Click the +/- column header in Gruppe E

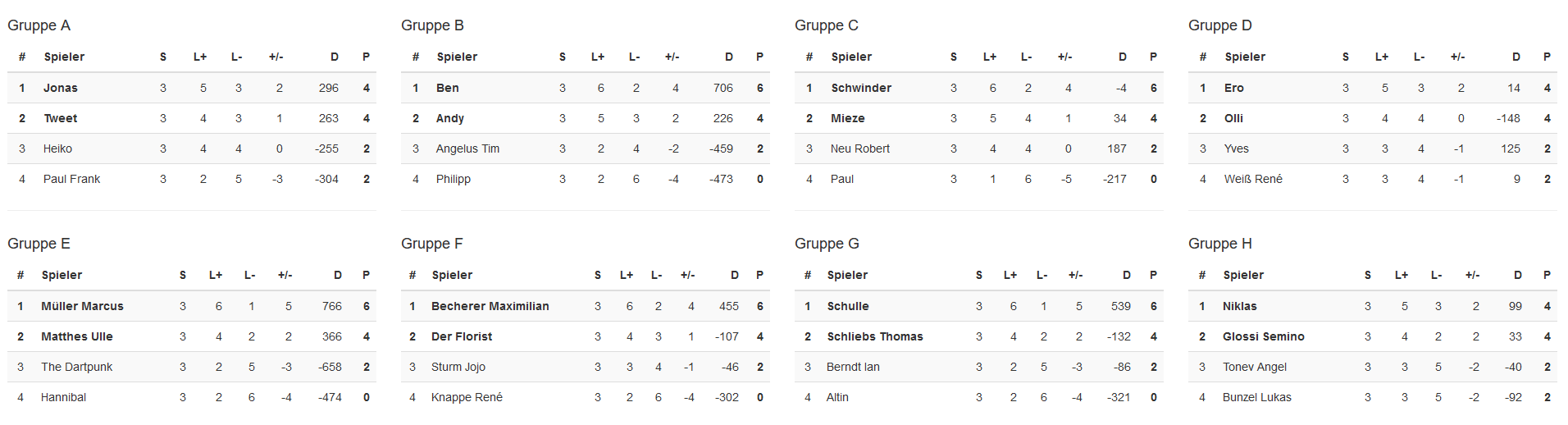(285, 275)
